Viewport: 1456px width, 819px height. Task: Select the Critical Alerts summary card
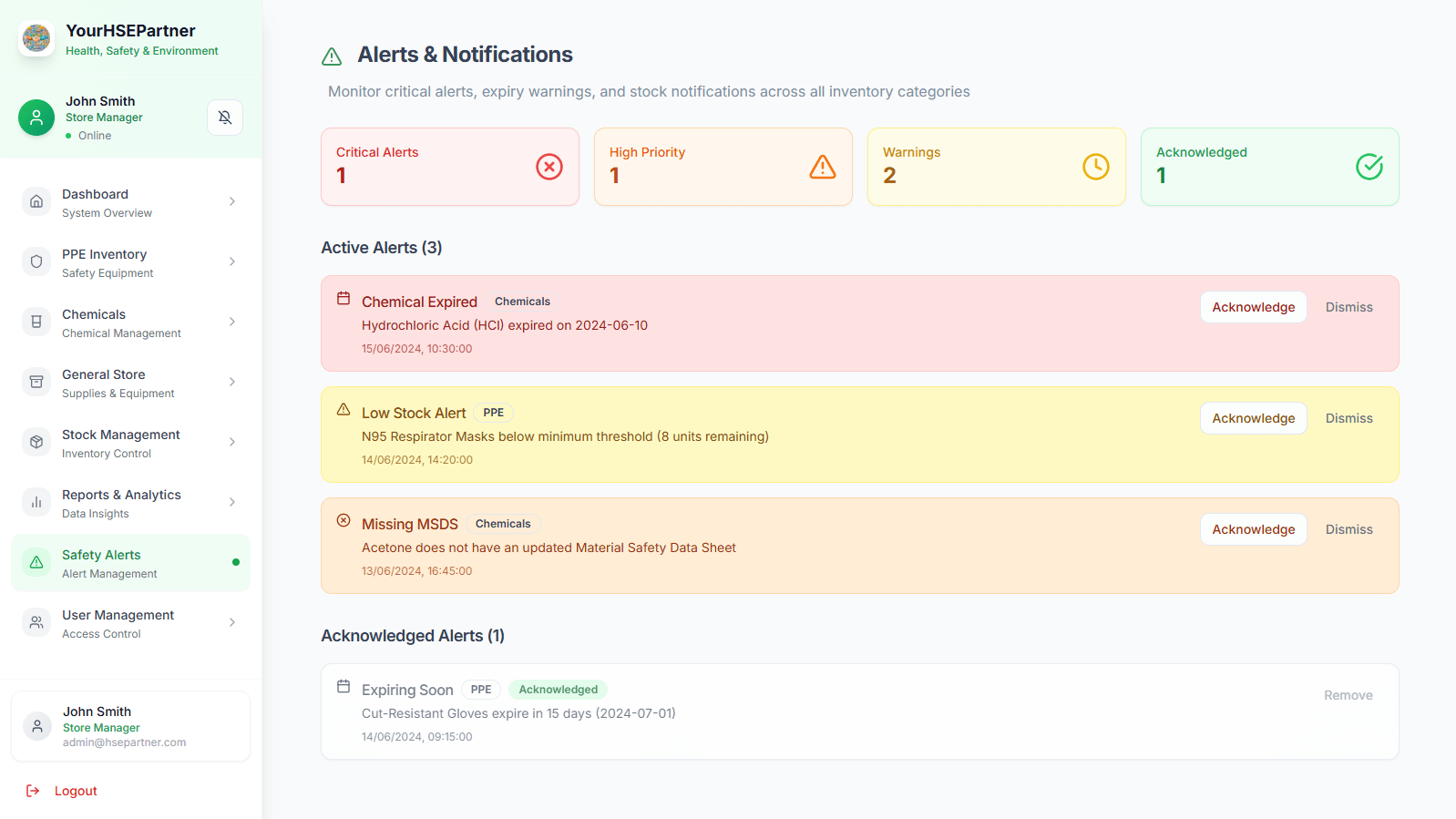(450, 167)
